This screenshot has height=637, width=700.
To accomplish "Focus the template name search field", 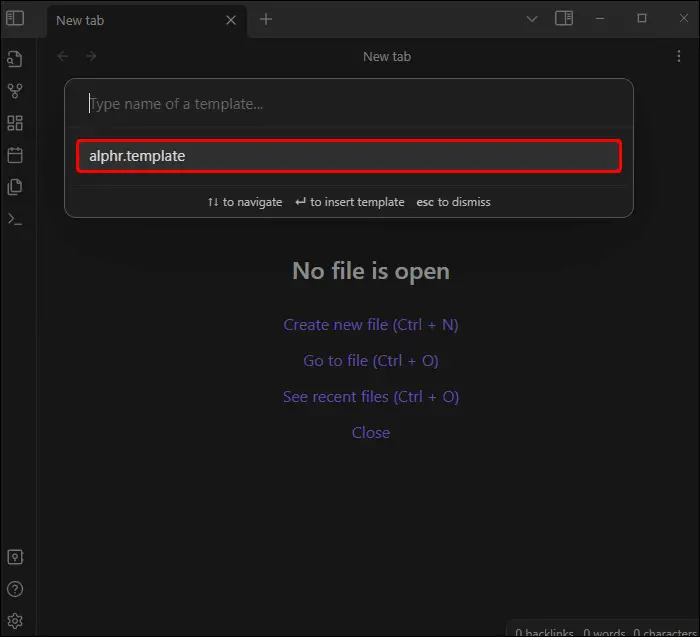I will click(x=349, y=104).
